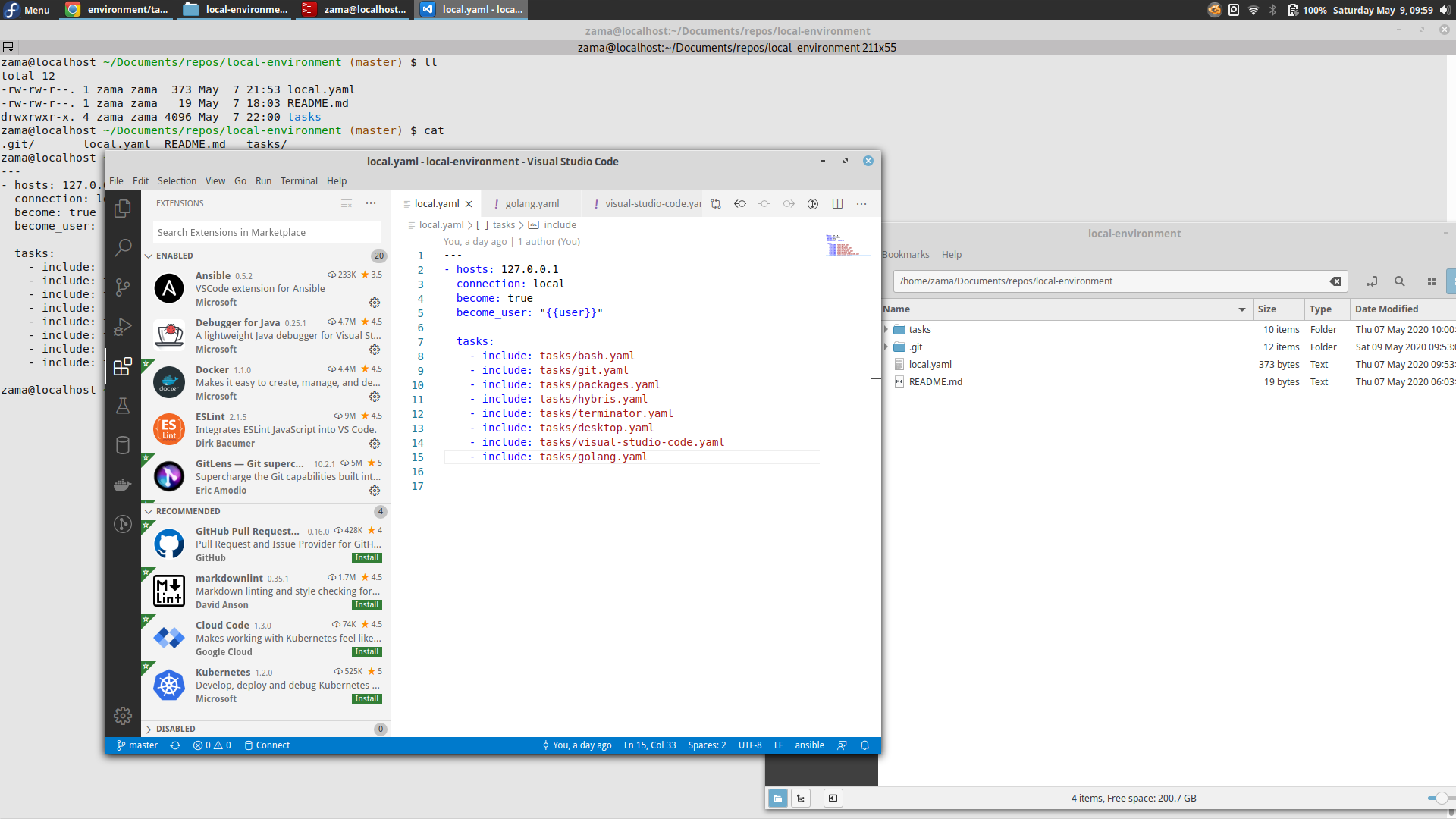Click the master branch indicator in status bar
The height and width of the screenshot is (819, 1456).
pyautogui.click(x=137, y=745)
